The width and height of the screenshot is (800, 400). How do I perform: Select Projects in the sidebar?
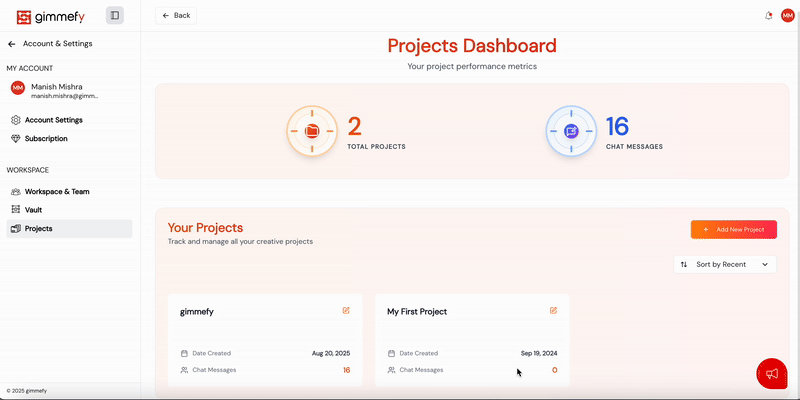pos(38,229)
